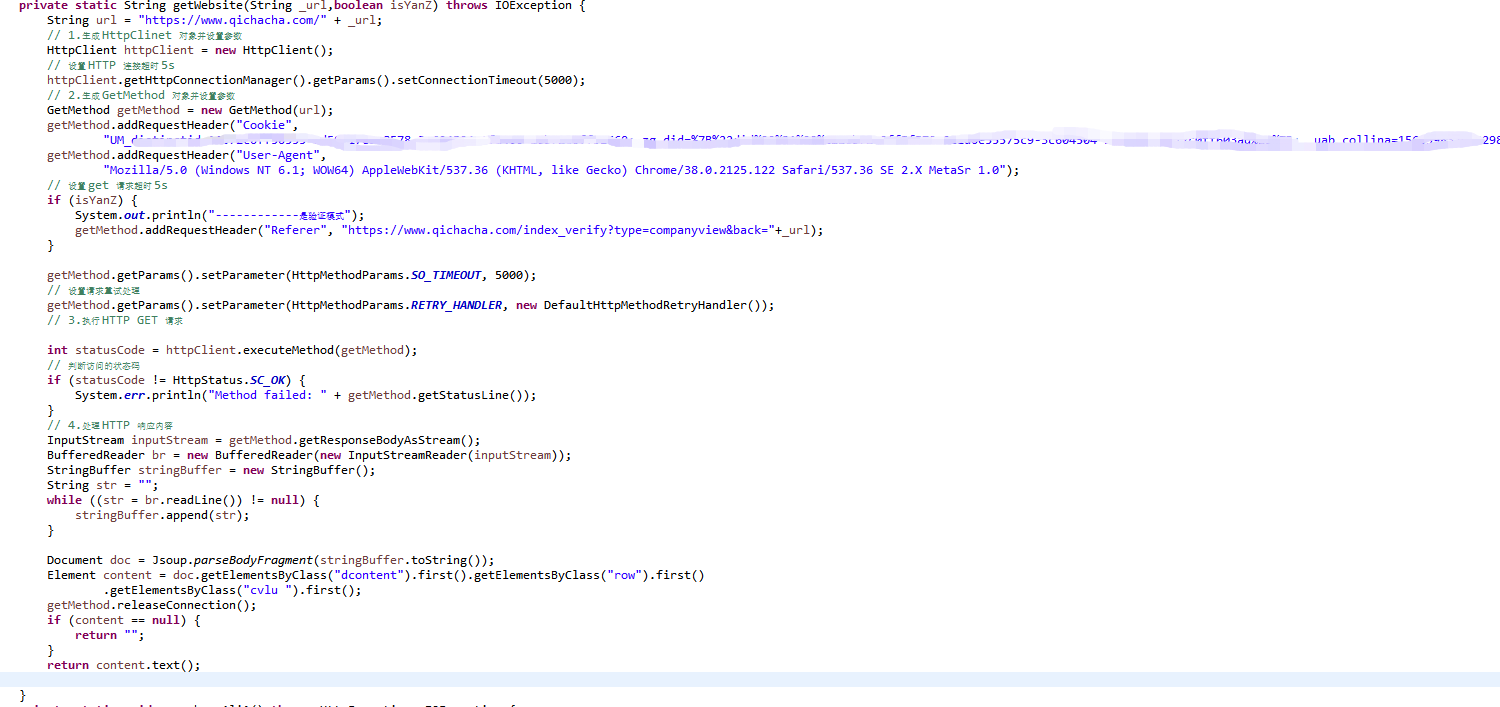Click the "cvlu " class name string
Screen dimensions: 1500x707
click(271, 590)
